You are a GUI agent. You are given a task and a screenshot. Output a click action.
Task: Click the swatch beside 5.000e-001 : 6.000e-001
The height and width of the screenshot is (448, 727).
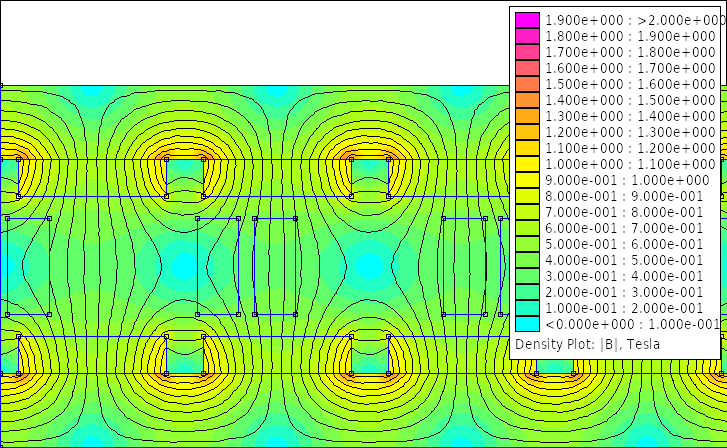[x=527, y=244]
